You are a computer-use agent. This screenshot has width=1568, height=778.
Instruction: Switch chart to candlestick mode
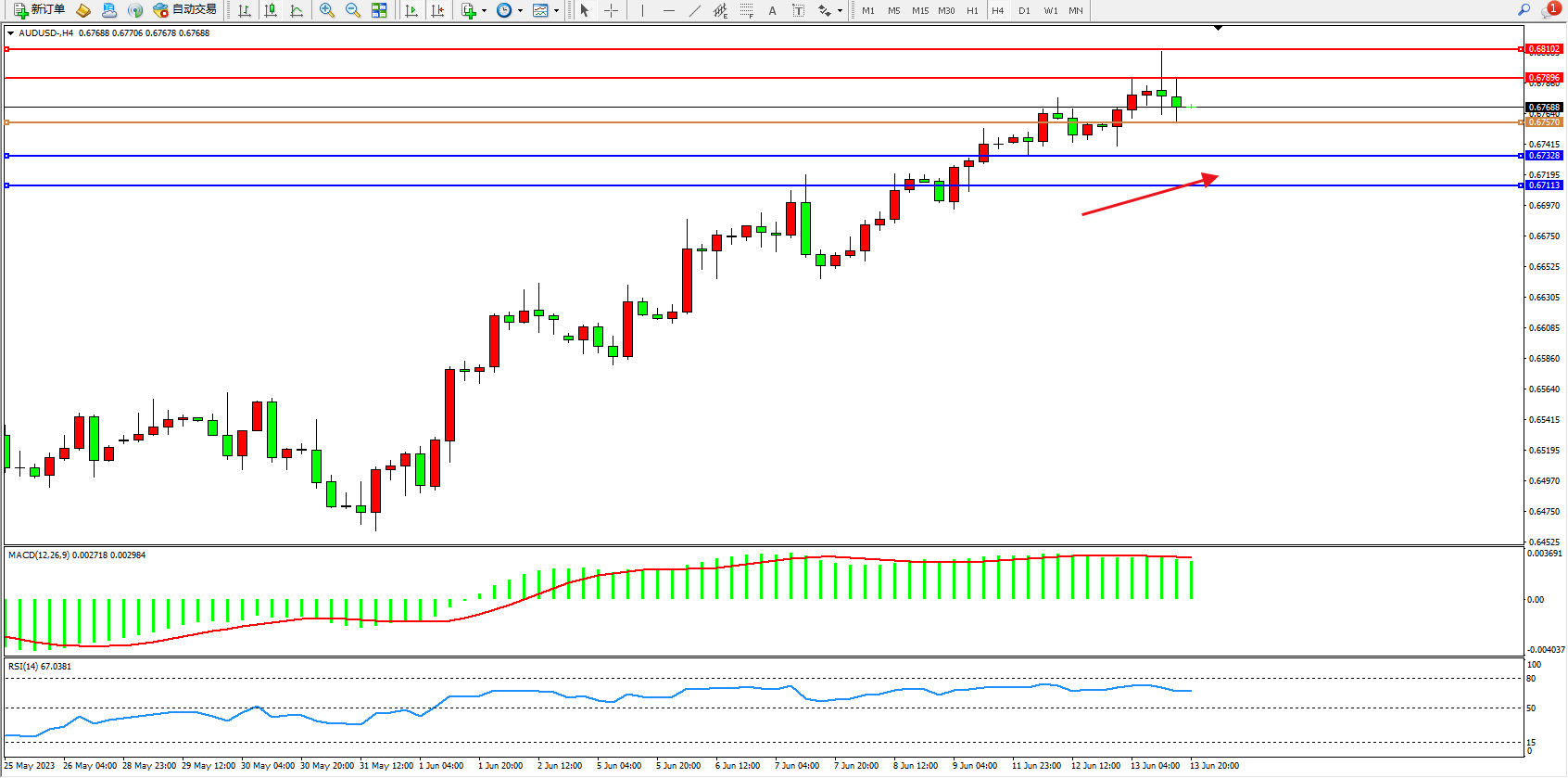[271, 10]
